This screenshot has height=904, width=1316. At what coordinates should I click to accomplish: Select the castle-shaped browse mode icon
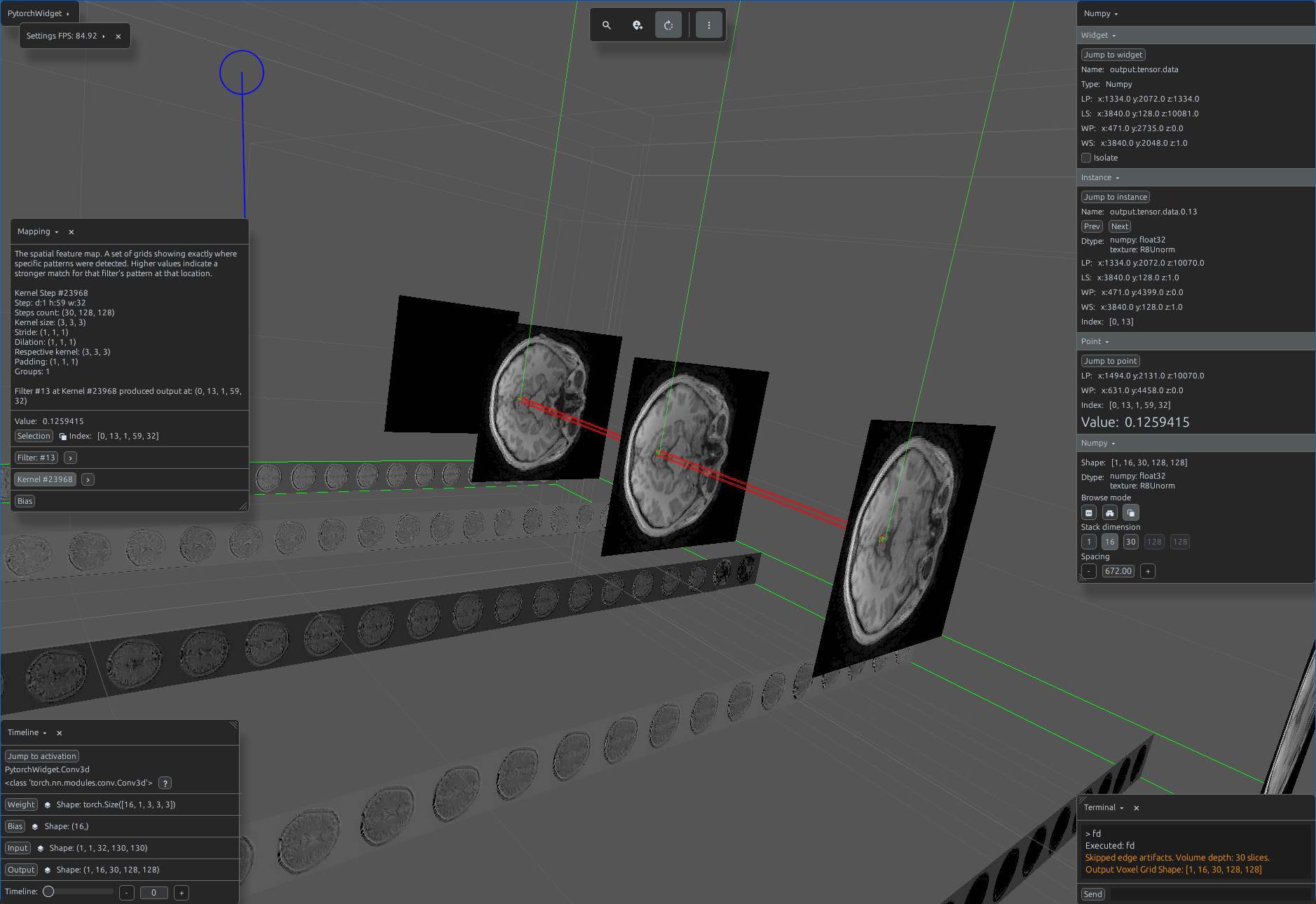click(x=1110, y=513)
